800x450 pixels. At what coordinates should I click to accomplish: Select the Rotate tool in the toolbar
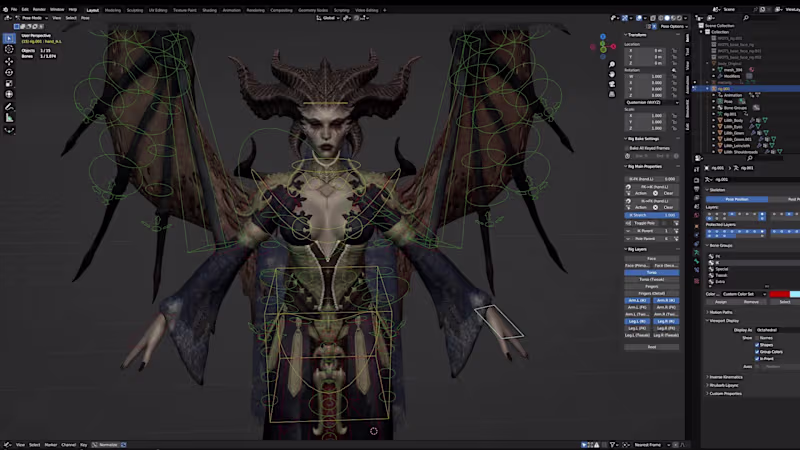coord(9,72)
